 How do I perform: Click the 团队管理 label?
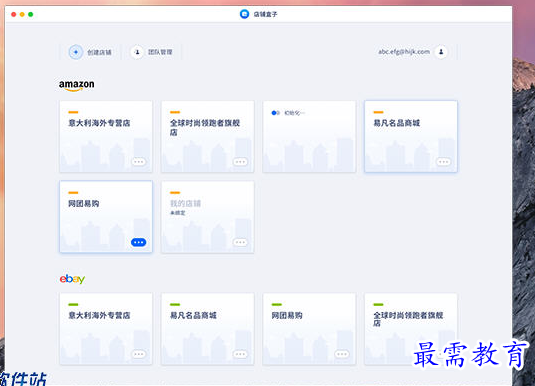[x=160, y=52]
